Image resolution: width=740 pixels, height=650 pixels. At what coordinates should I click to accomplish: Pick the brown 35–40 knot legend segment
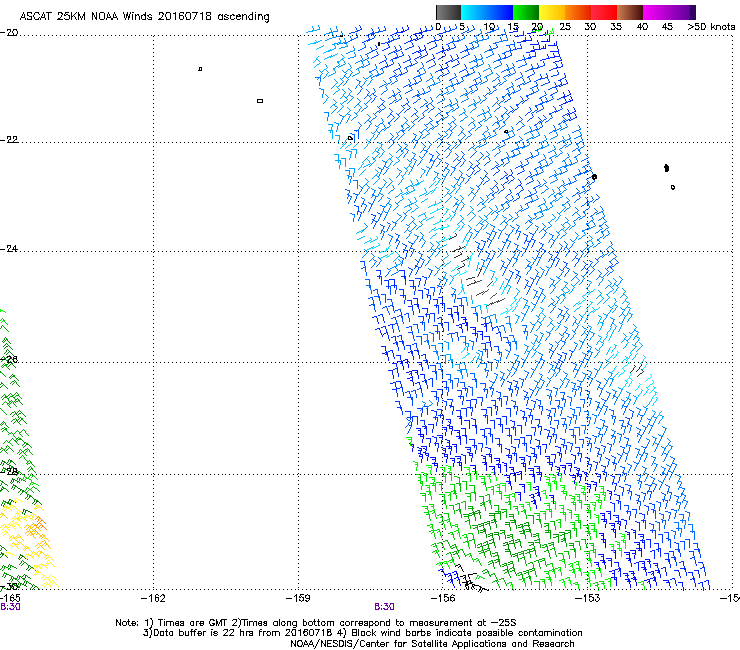630,12
